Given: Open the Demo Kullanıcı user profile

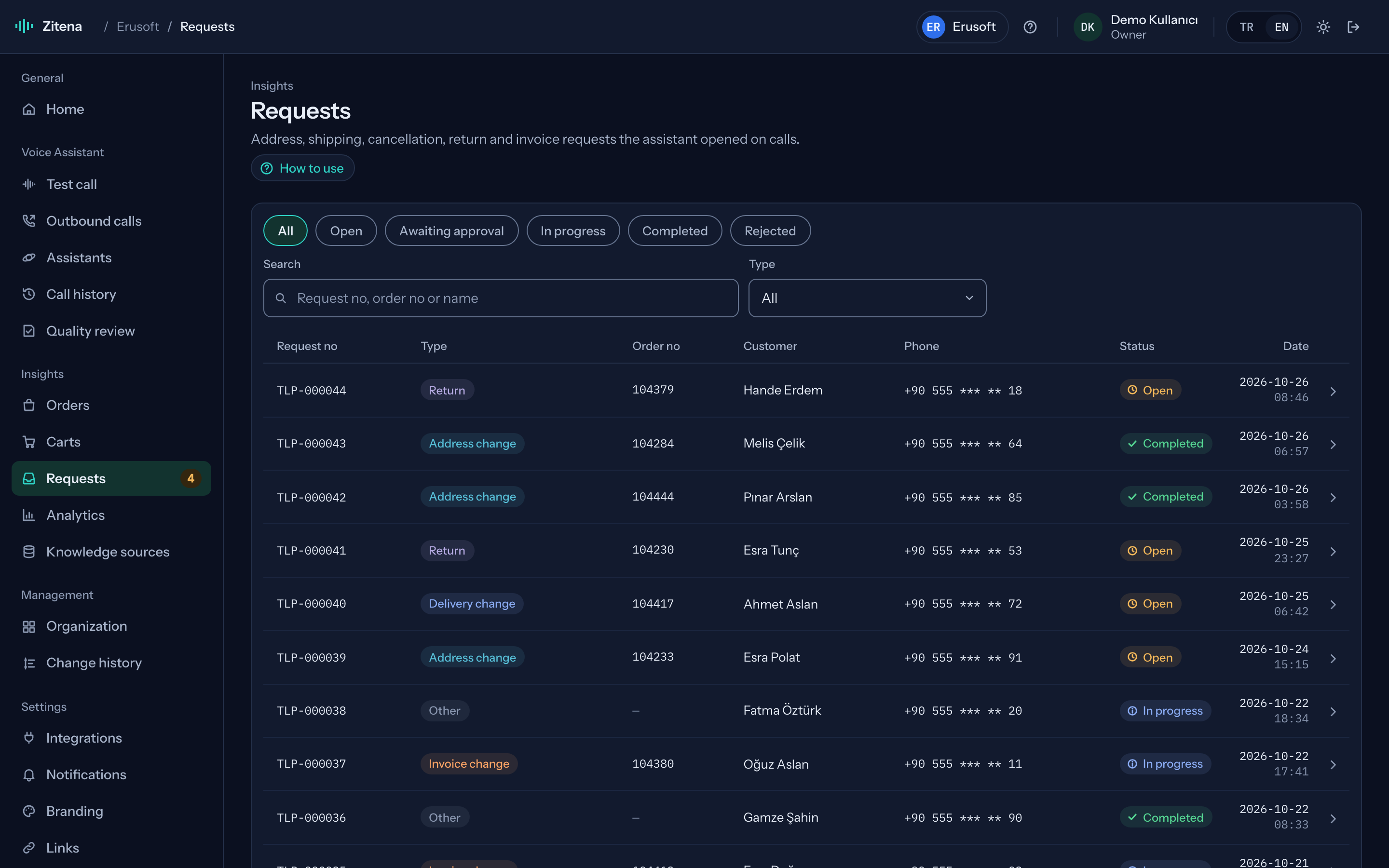Looking at the screenshot, I should (1136, 27).
